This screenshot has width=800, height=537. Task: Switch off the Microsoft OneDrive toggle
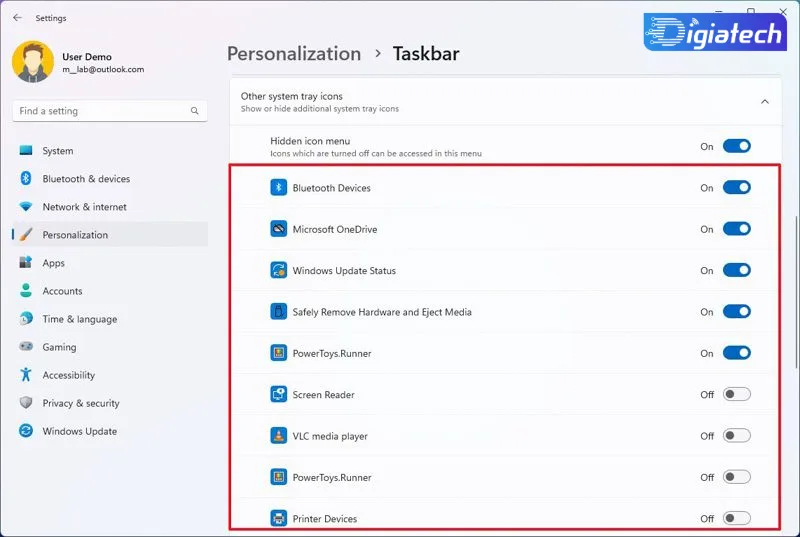click(737, 229)
